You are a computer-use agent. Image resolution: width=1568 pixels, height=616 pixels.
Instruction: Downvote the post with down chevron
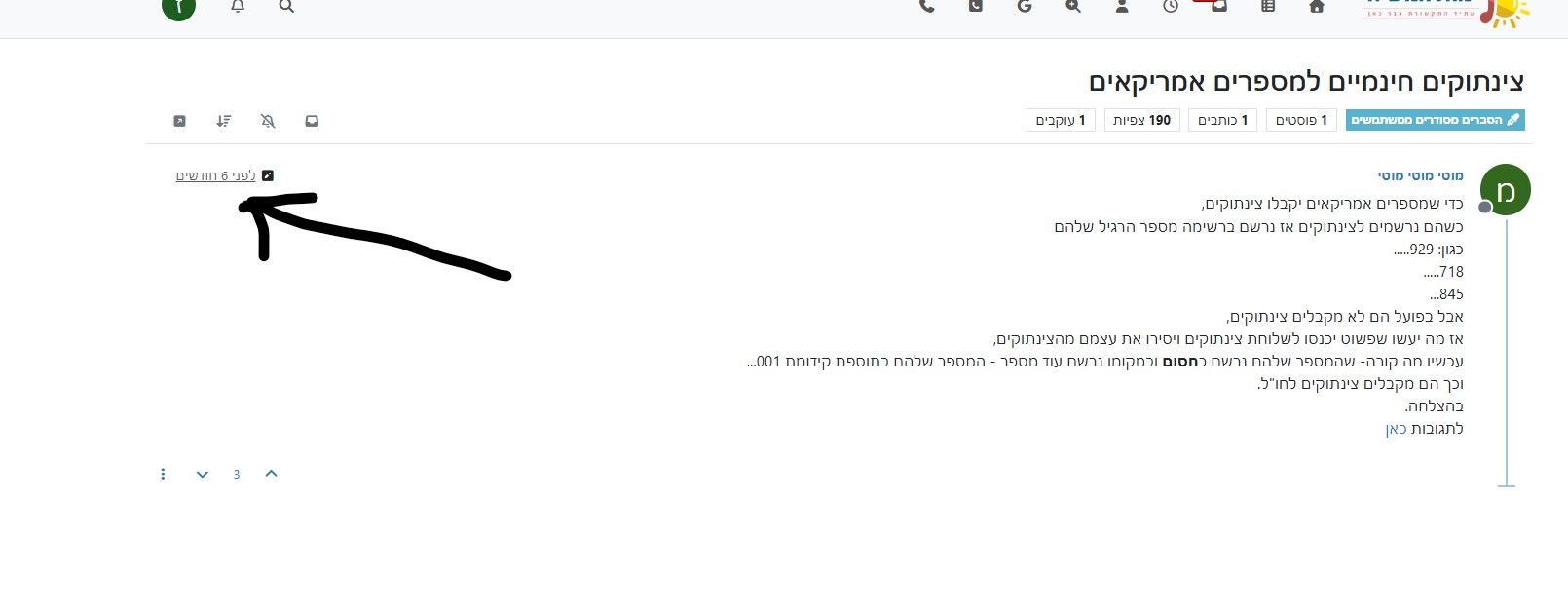203,475
